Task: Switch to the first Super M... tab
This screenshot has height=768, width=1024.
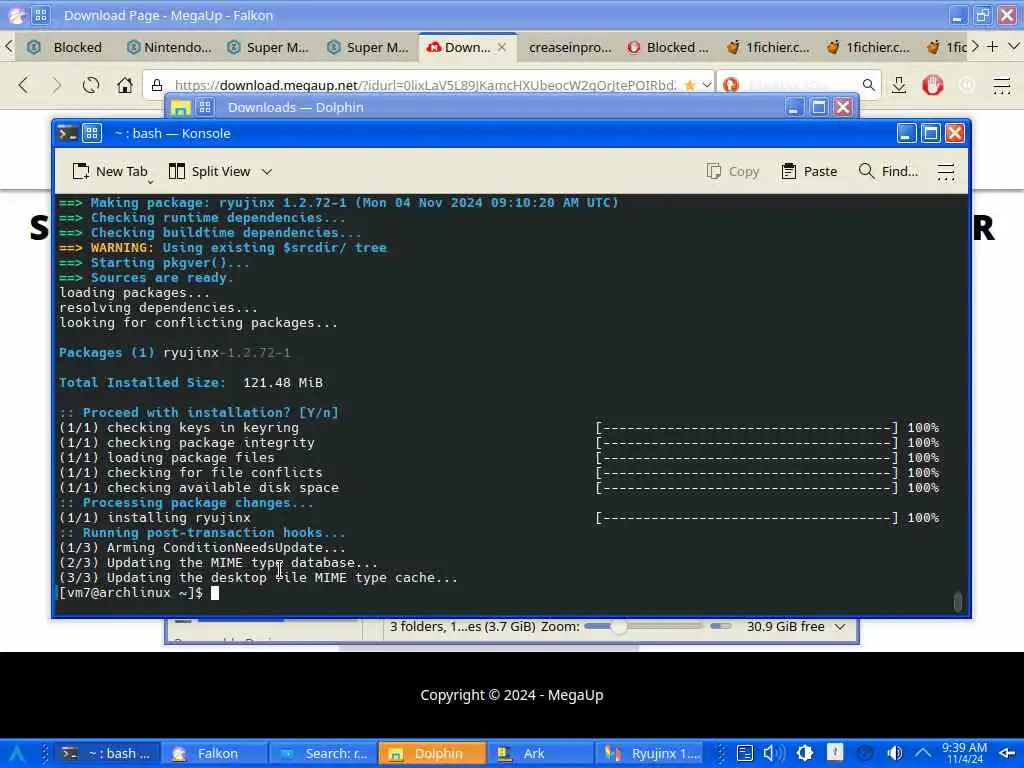Action: click(269, 48)
